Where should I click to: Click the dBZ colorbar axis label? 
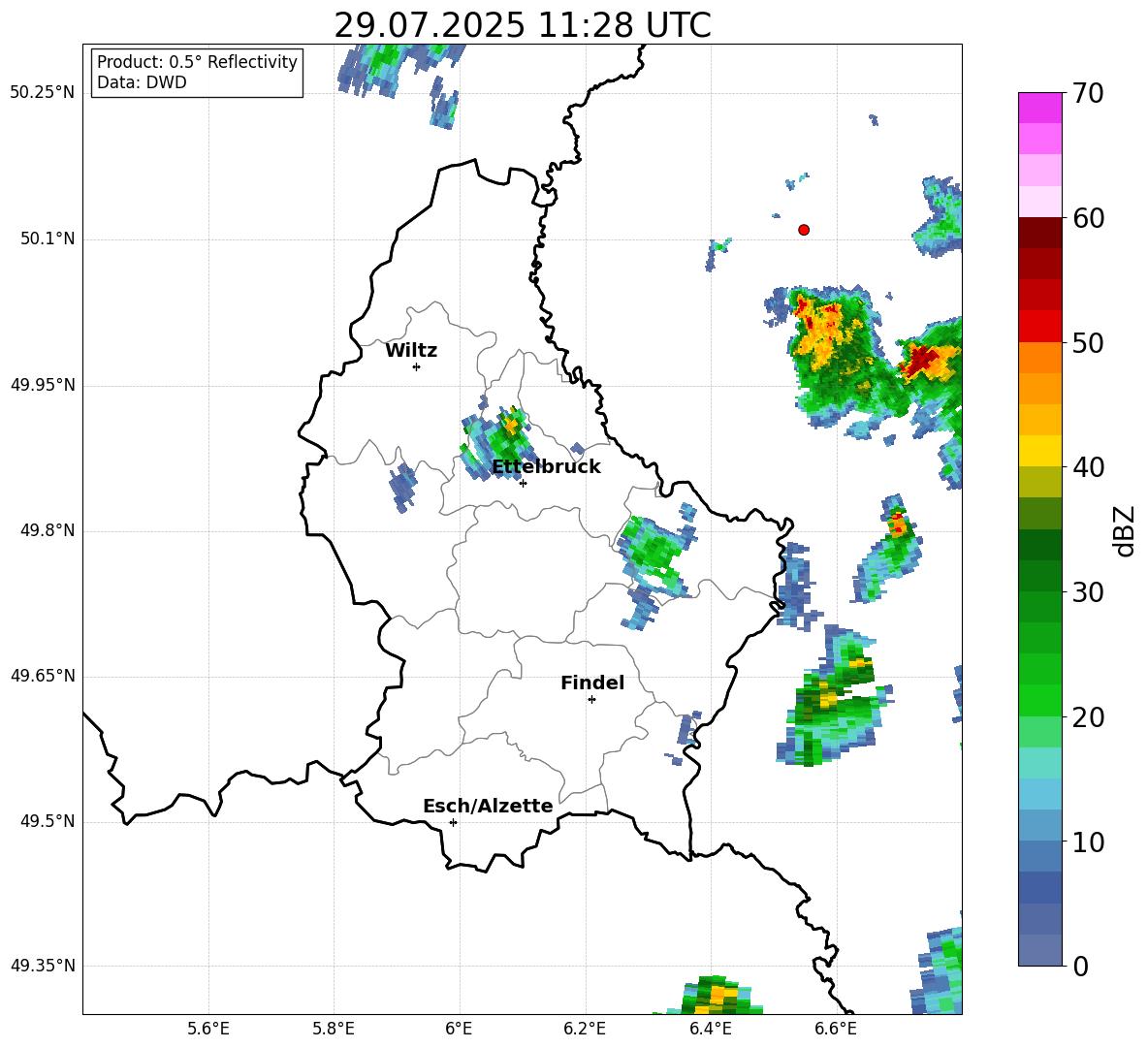tap(1126, 530)
